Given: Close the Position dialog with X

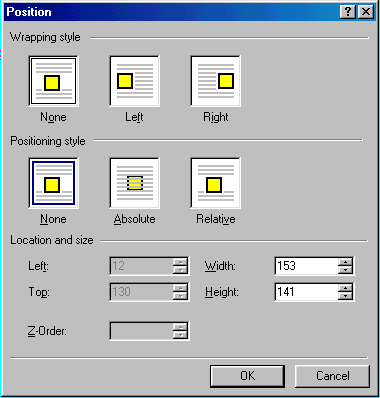Looking at the screenshot, I should coord(366,12).
